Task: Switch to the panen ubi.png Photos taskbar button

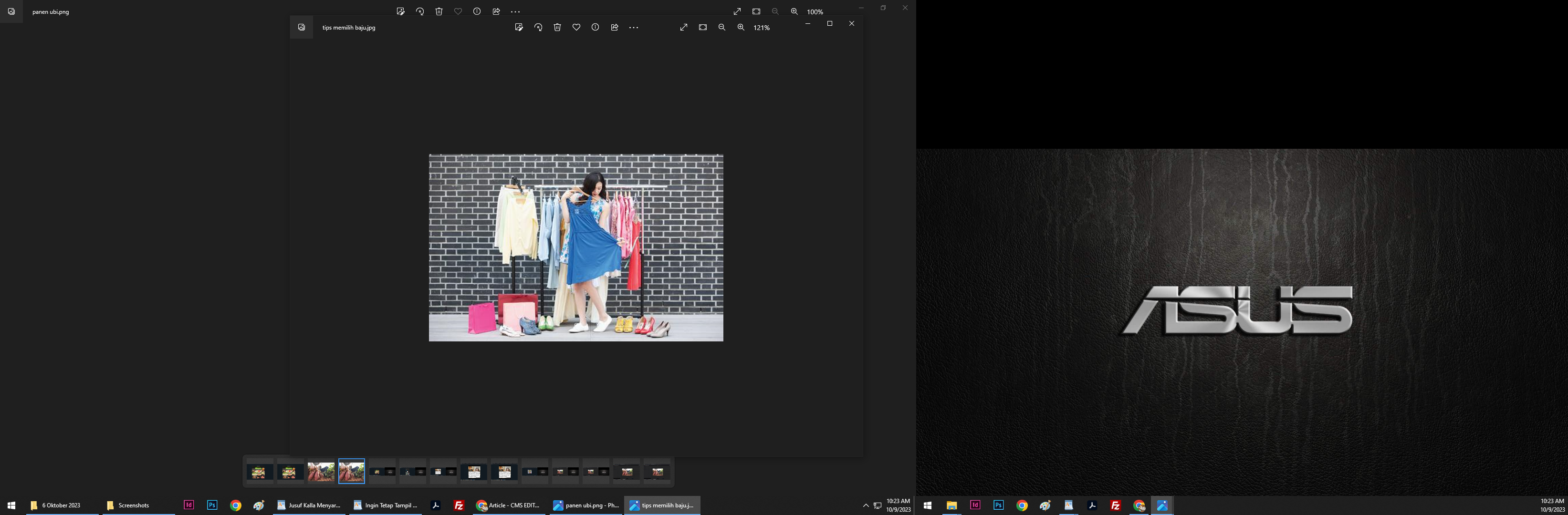Action: point(586,505)
